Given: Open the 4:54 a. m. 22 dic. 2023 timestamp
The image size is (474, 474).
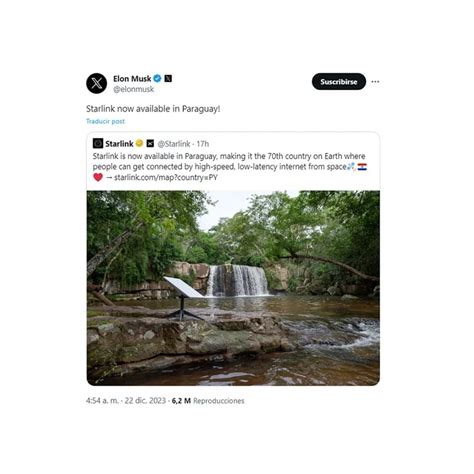Looking at the screenshot, I should tap(126, 401).
